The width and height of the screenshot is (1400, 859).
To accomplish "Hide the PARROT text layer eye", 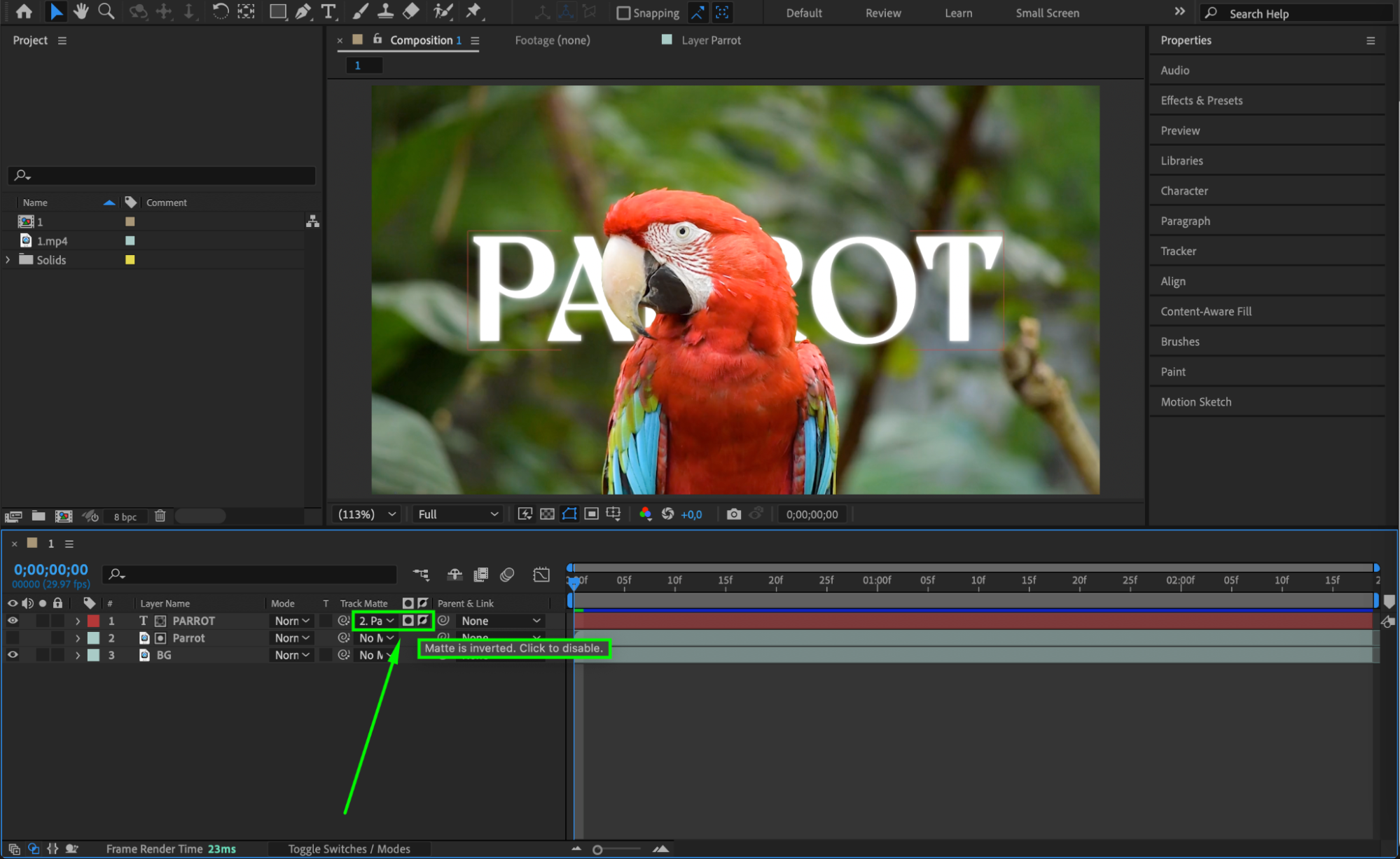I will click(13, 621).
